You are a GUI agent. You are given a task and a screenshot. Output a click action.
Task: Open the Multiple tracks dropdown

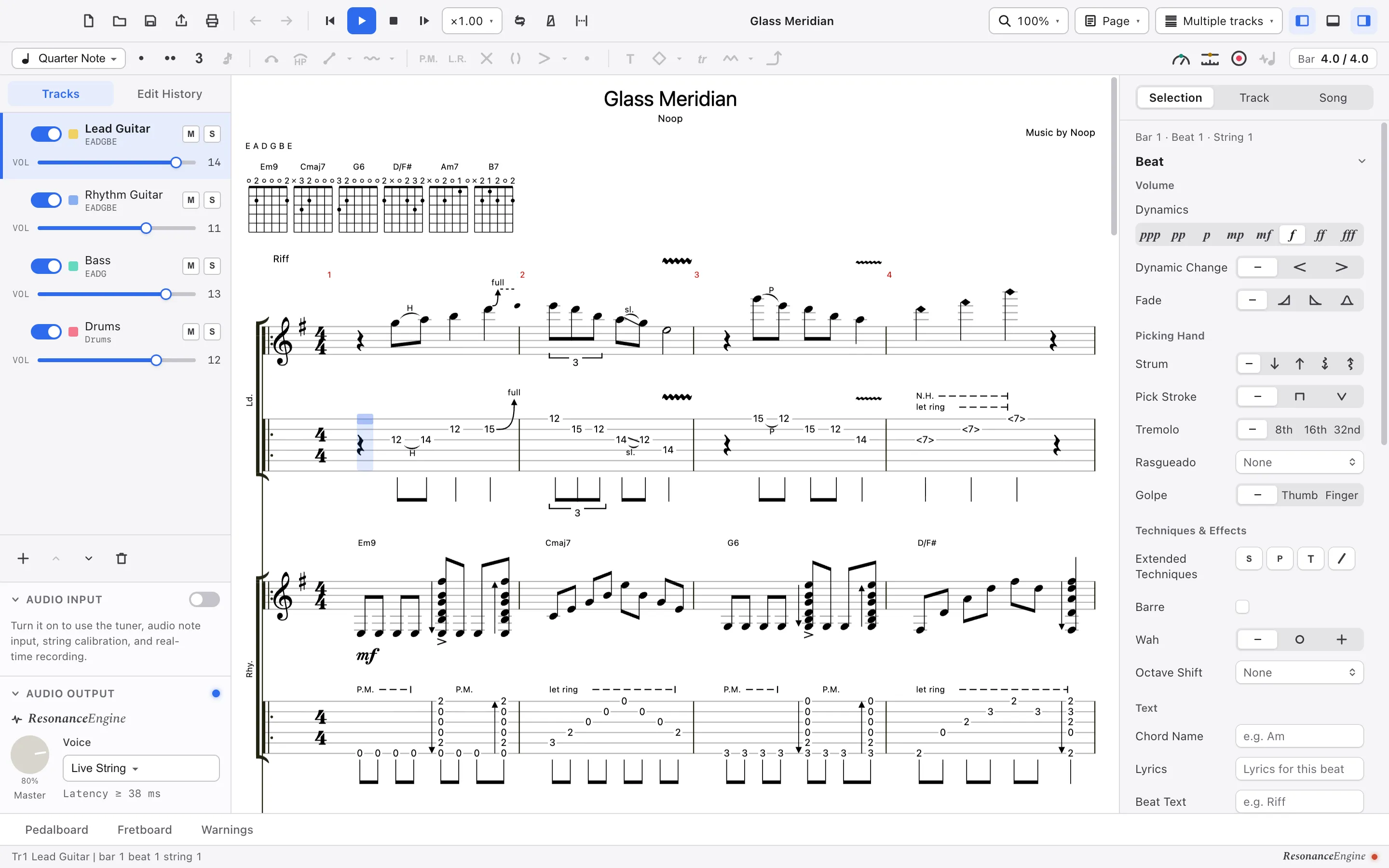tap(1218, 21)
